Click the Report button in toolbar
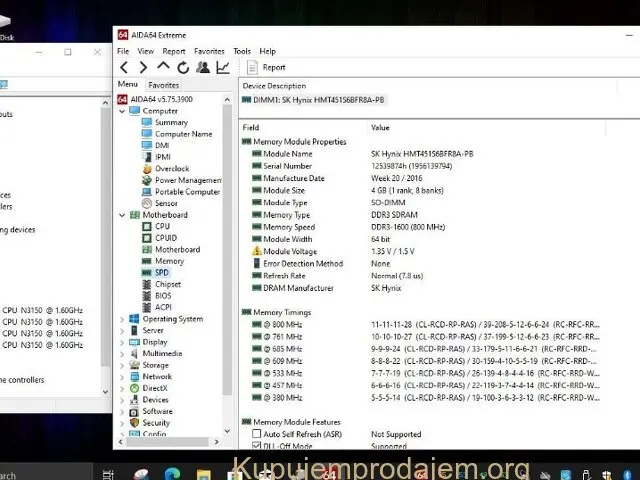The width and height of the screenshot is (640, 480). (265, 67)
